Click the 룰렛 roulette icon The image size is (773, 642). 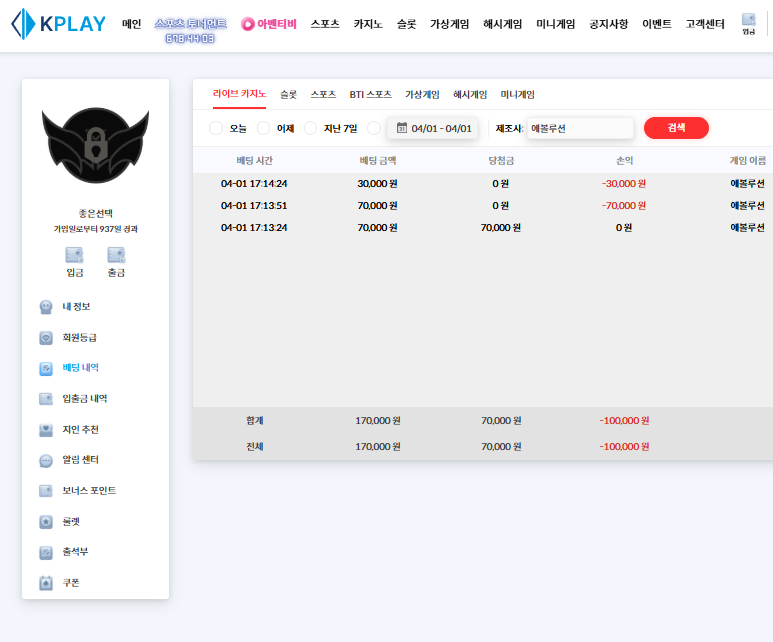pos(46,522)
